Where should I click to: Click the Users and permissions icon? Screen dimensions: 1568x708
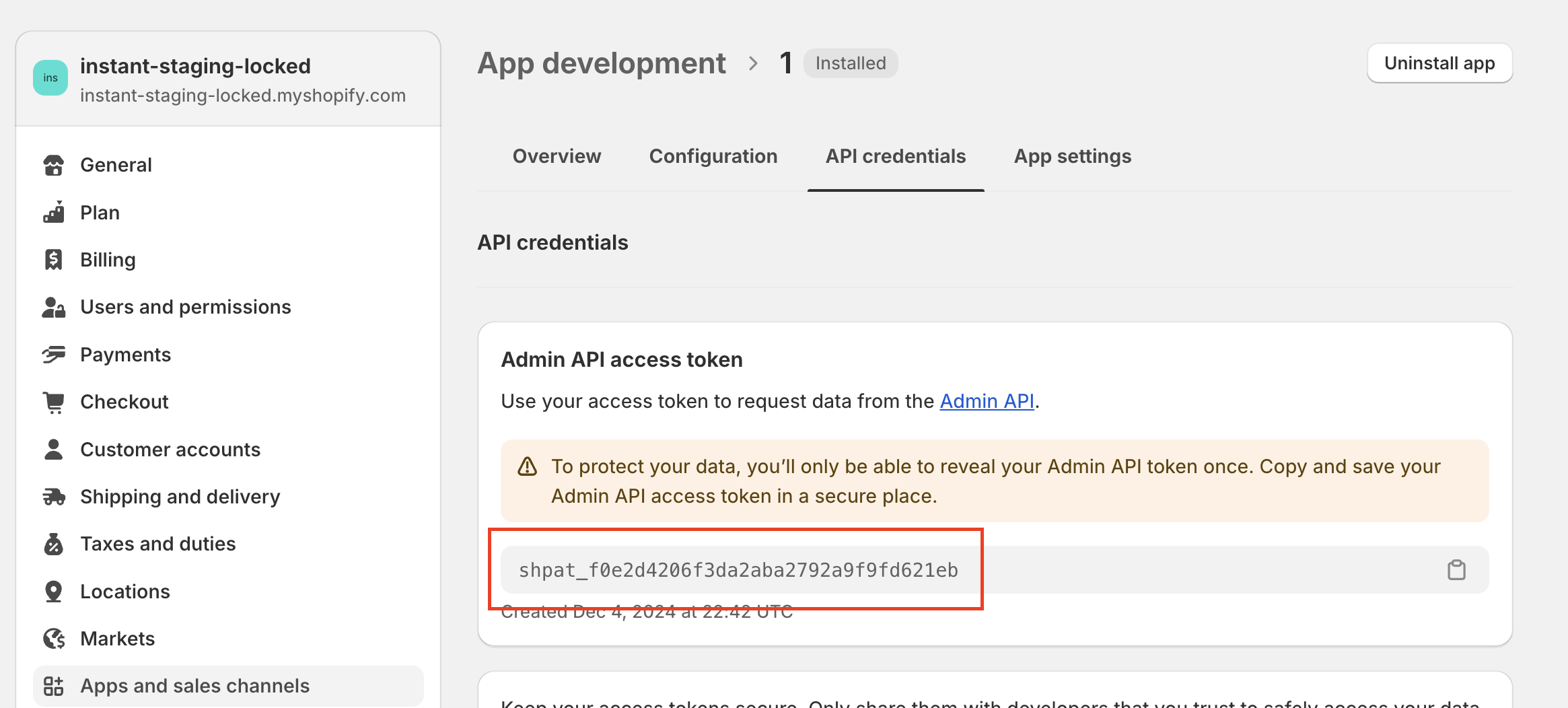[53, 307]
